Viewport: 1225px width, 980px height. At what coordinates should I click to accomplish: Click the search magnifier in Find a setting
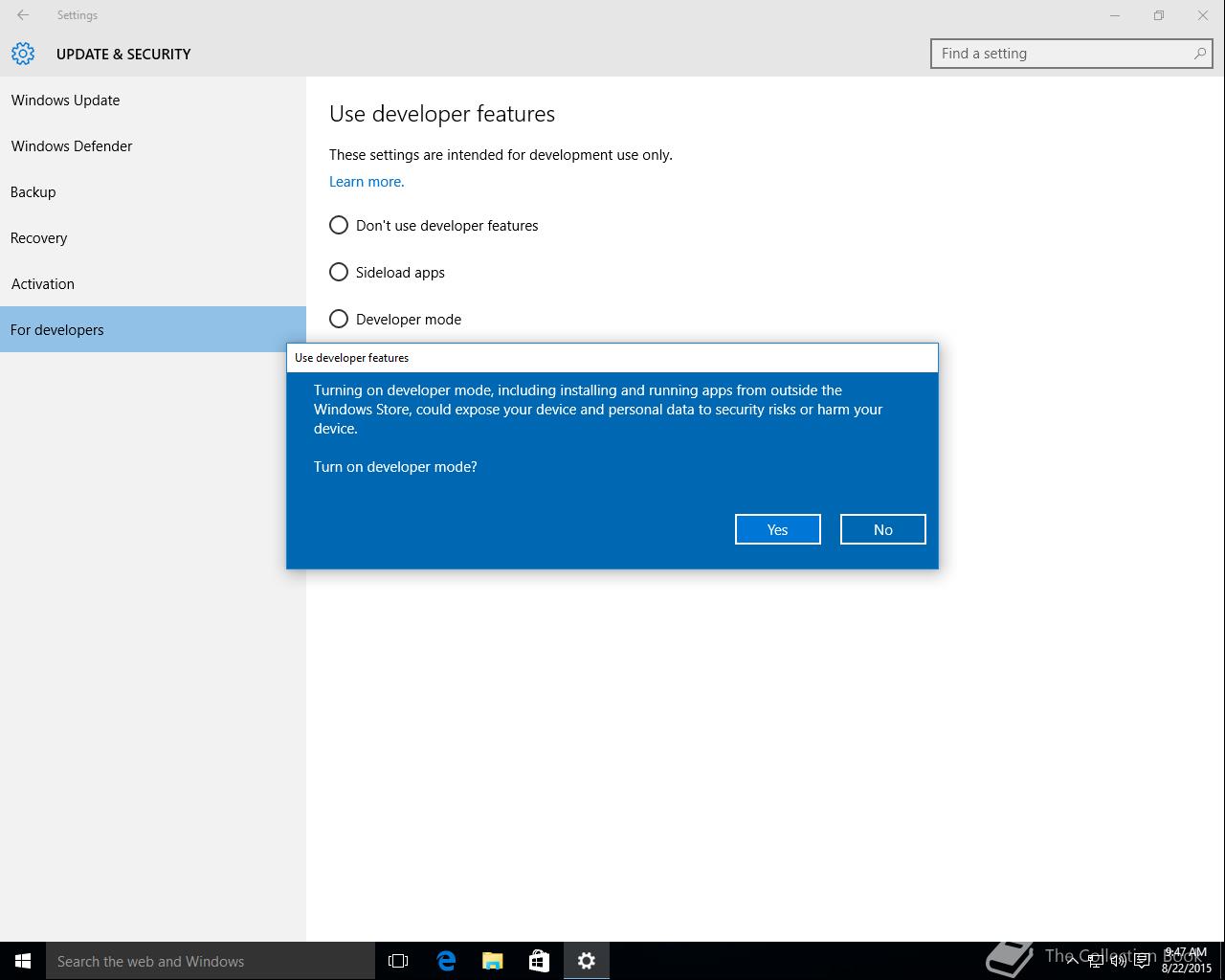1199,54
